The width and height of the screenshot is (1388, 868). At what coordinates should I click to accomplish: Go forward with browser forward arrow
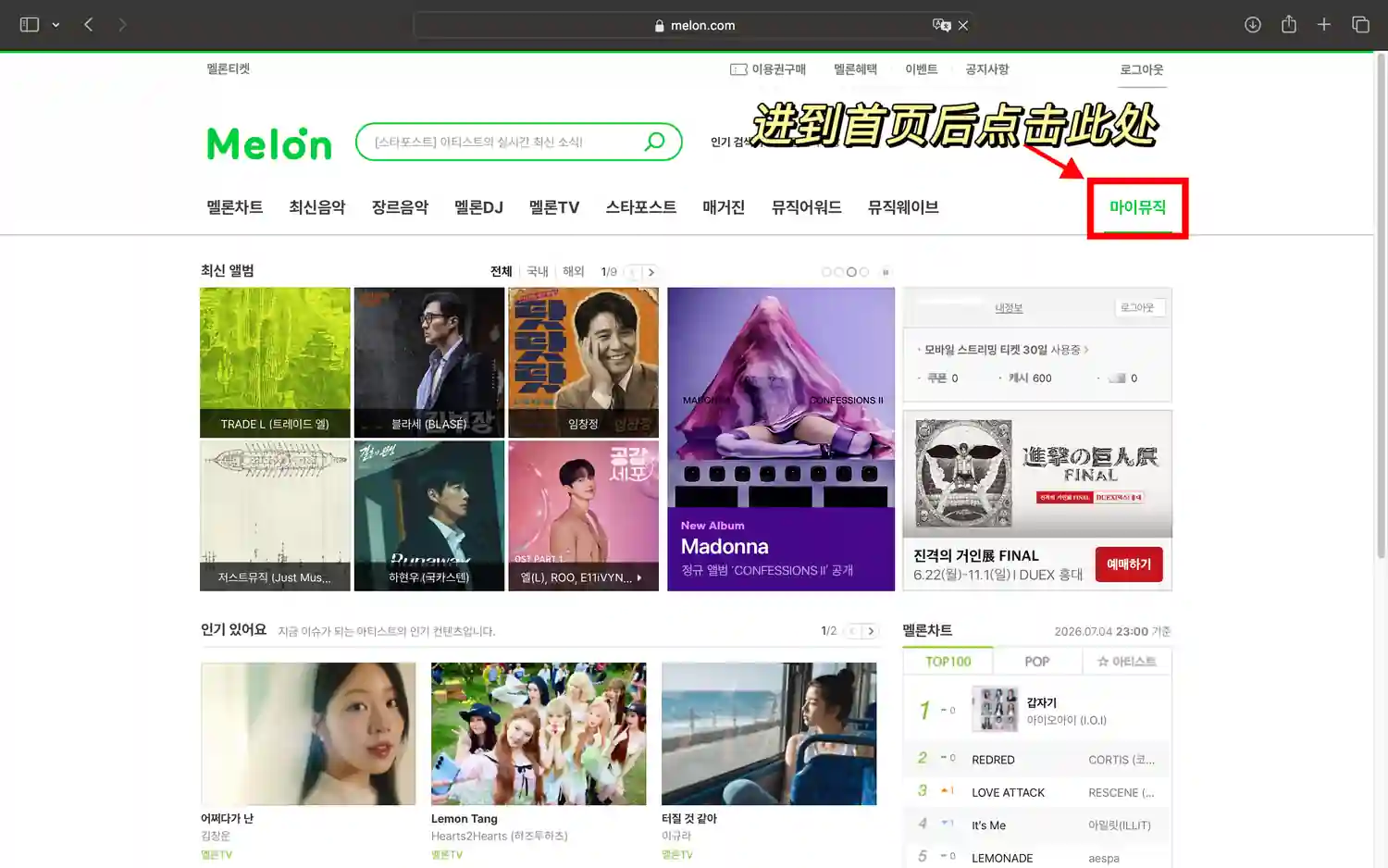tap(122, 25)
